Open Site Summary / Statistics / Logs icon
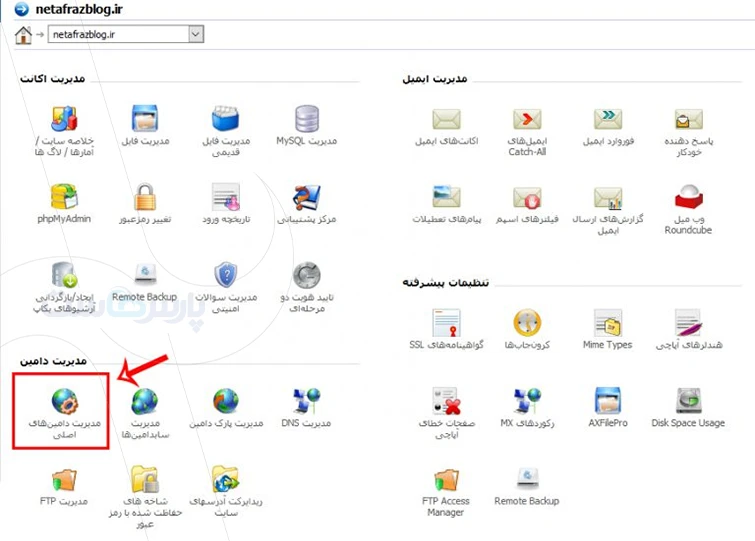This screenshot has height=541, width=755. tap(64, 118)
